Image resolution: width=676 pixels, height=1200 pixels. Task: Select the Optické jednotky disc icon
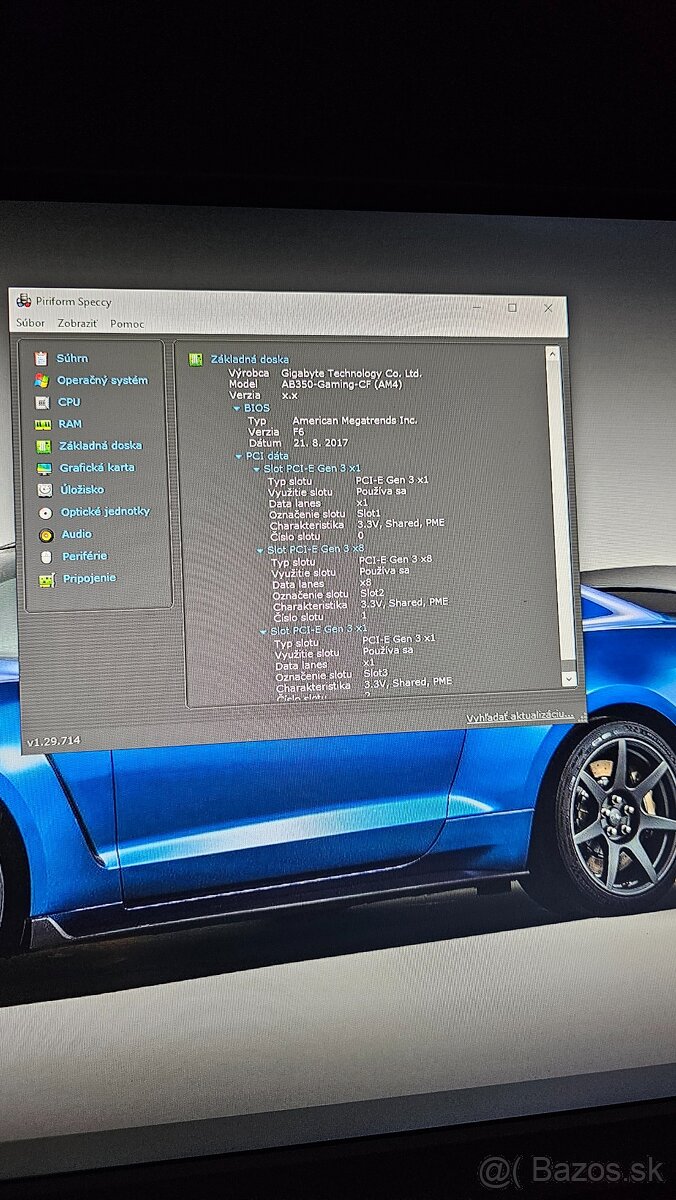point(45,512)
